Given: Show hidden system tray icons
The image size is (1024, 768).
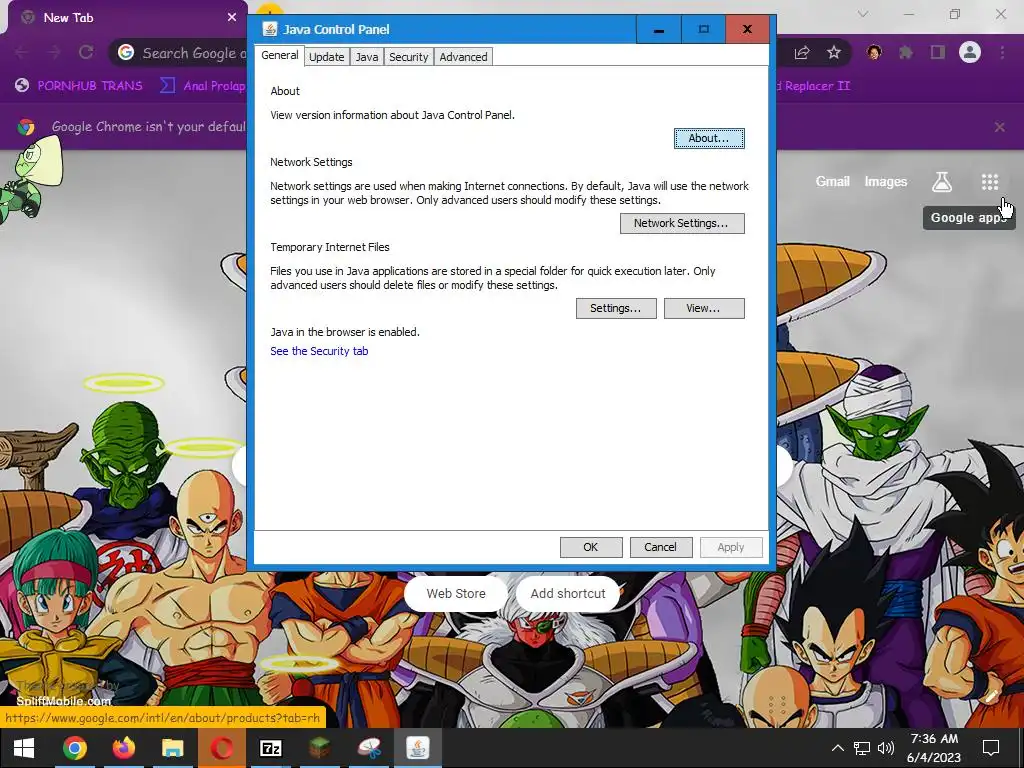Looking at the screenshot, I should click(837, 748).
